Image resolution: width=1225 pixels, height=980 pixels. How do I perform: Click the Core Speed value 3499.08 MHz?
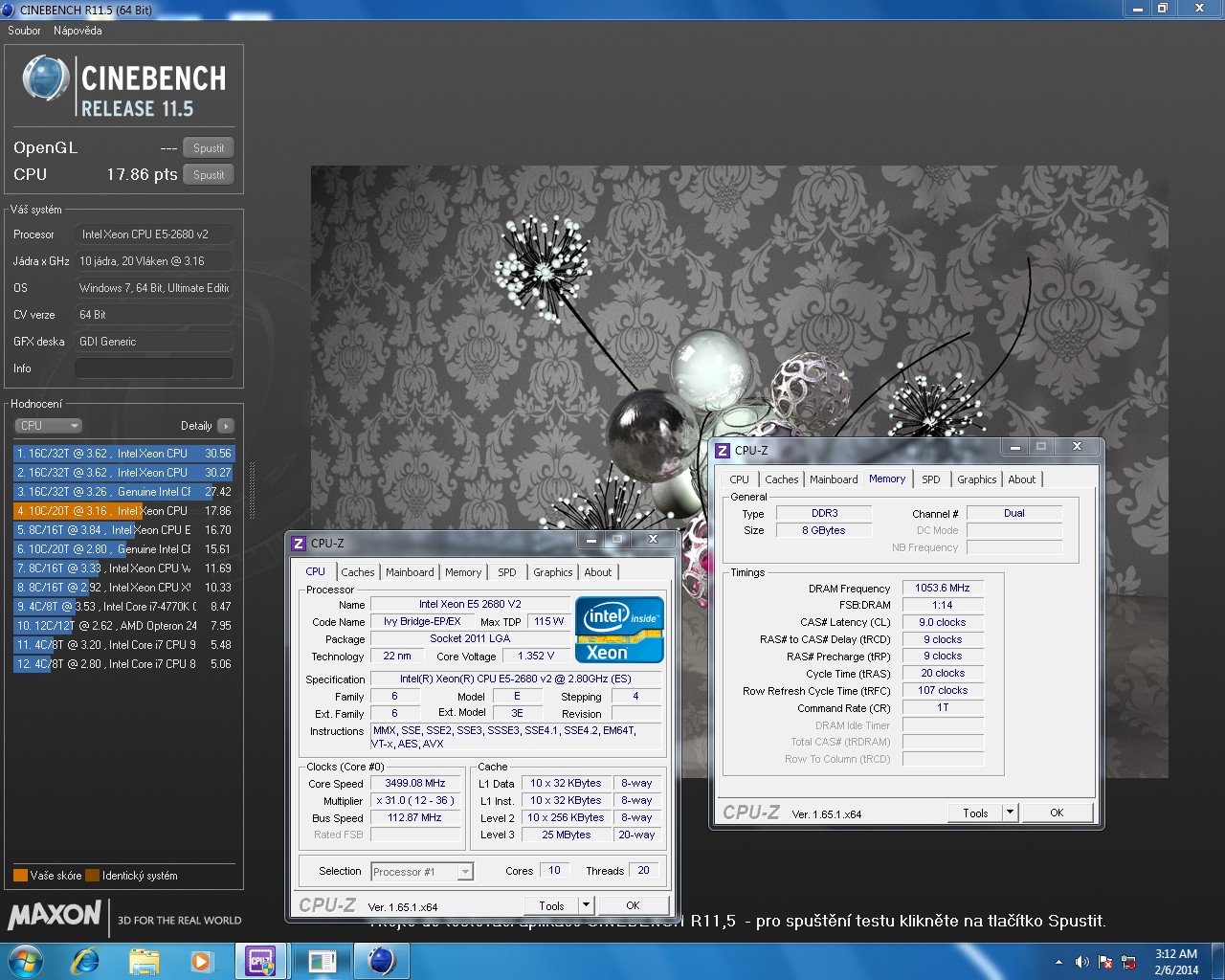[x=415, y=783]
